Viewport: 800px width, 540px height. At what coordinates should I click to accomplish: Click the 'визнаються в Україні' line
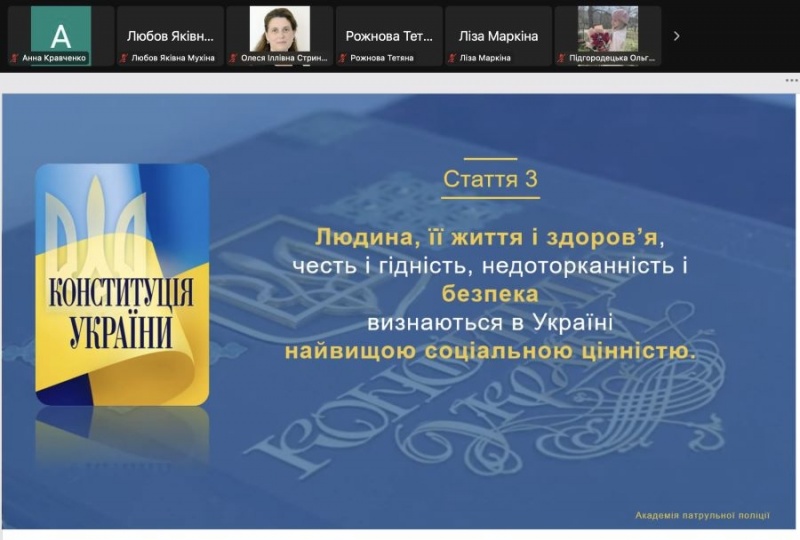point(490,323)
